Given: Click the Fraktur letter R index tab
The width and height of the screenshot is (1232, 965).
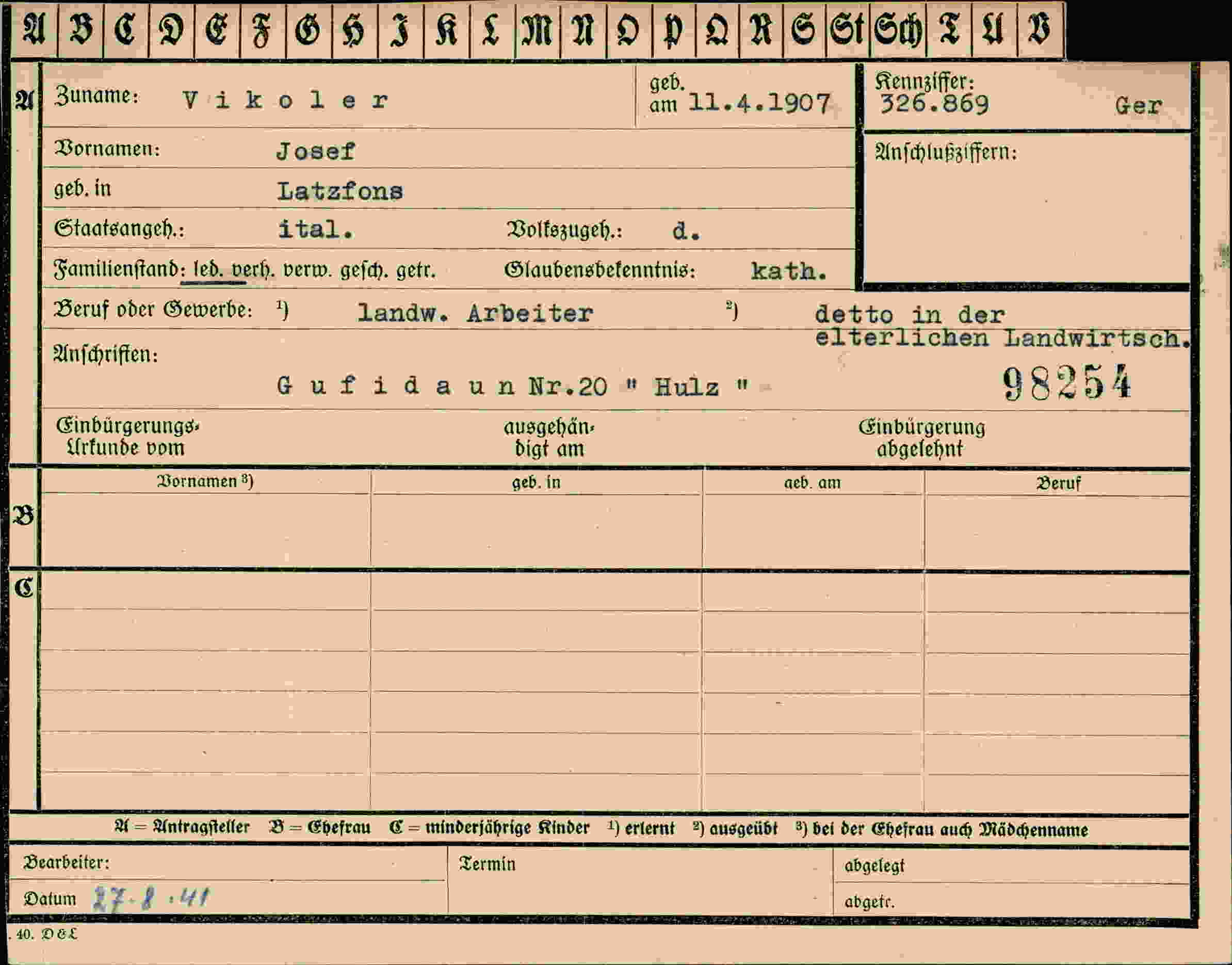Looking at the screenshot, I should (x=760, y=30).
